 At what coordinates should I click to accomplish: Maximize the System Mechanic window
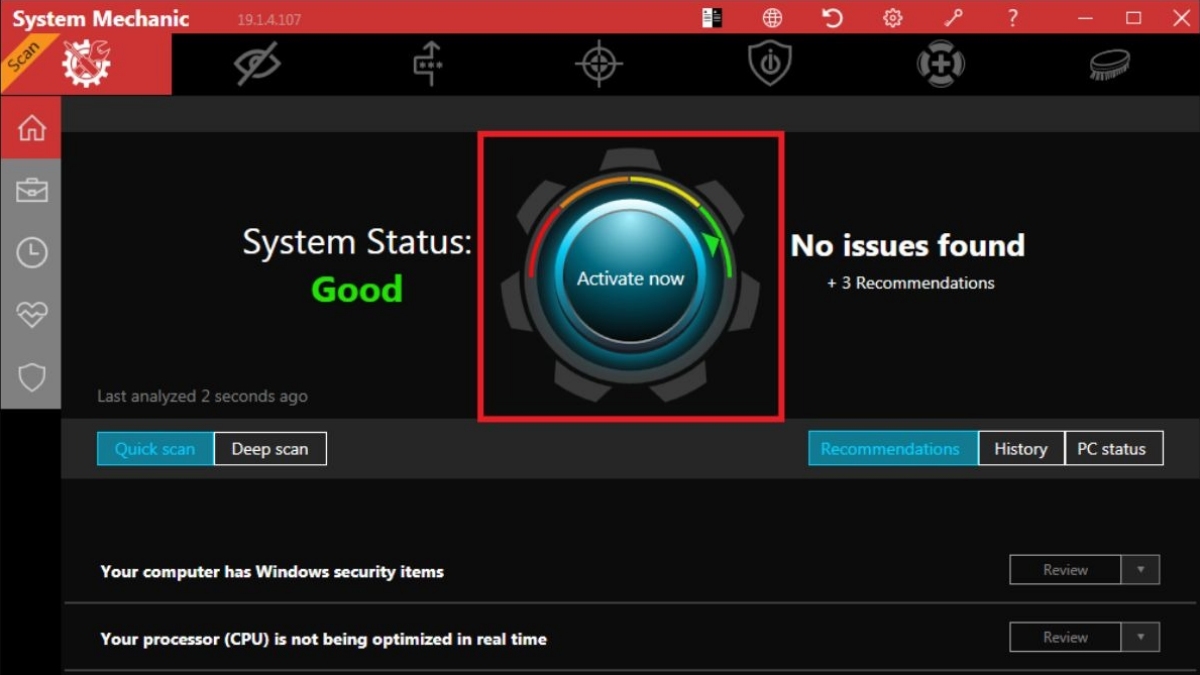(1133, 18)
